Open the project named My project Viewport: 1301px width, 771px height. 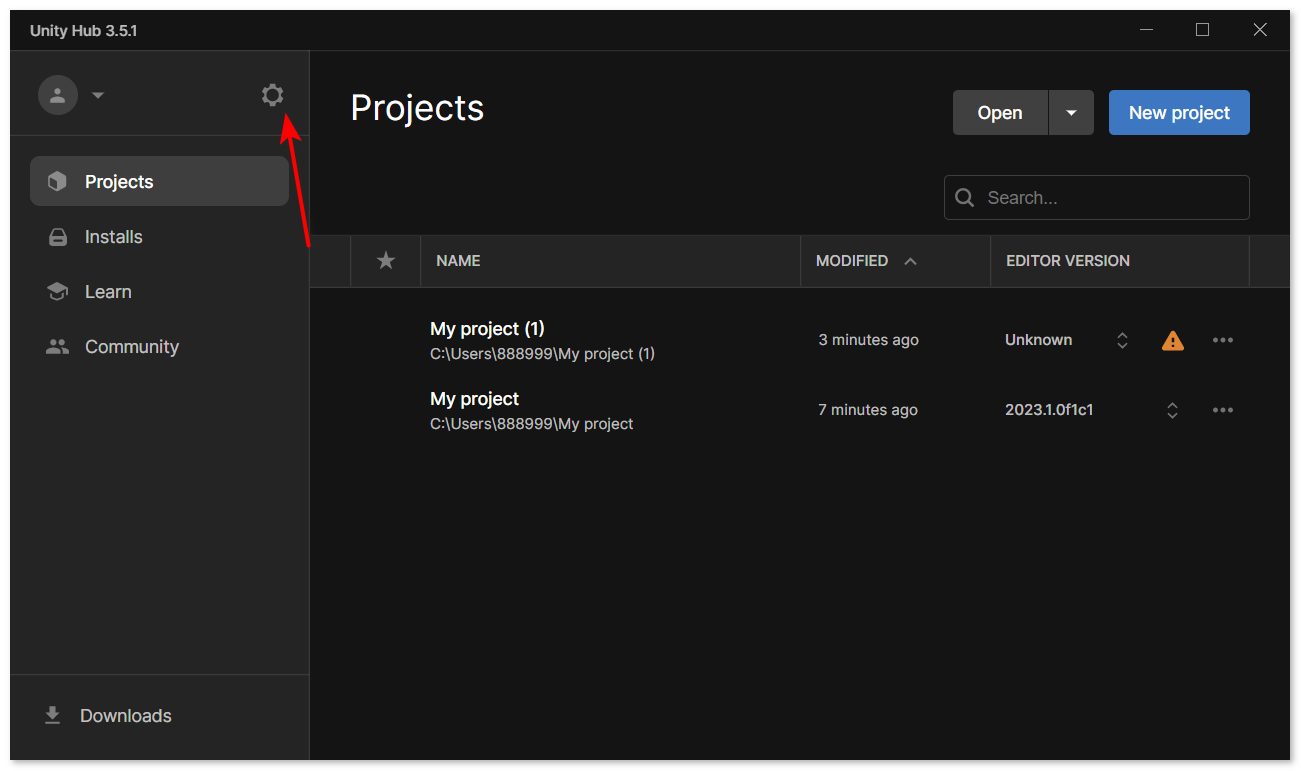474,399
